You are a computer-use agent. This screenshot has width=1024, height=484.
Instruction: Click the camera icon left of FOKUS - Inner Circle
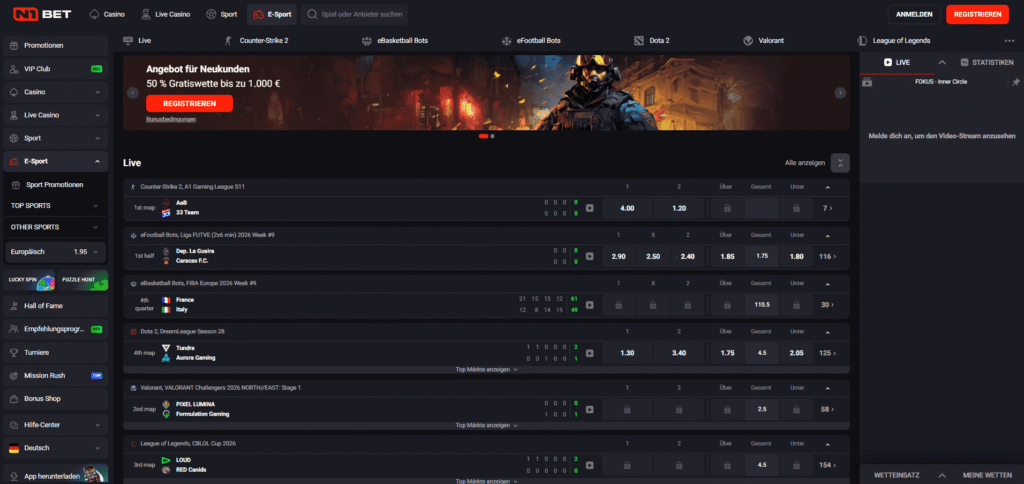867,82
